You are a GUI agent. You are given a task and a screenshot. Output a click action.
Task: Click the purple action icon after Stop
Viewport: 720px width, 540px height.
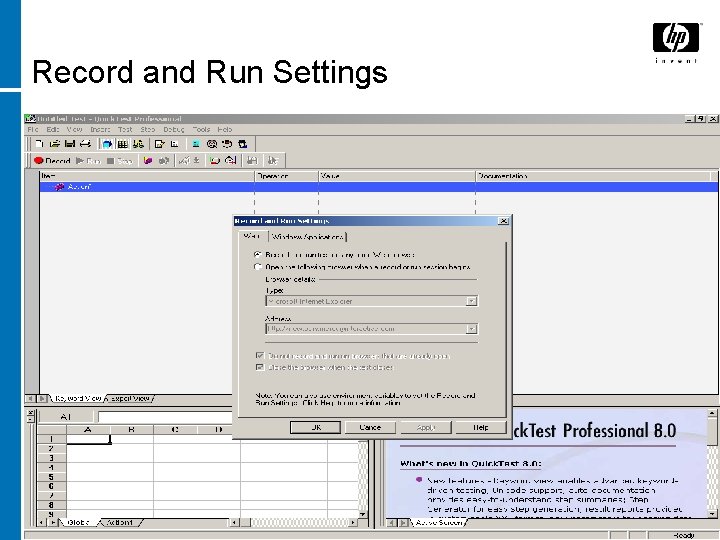(x=147, y=160)
